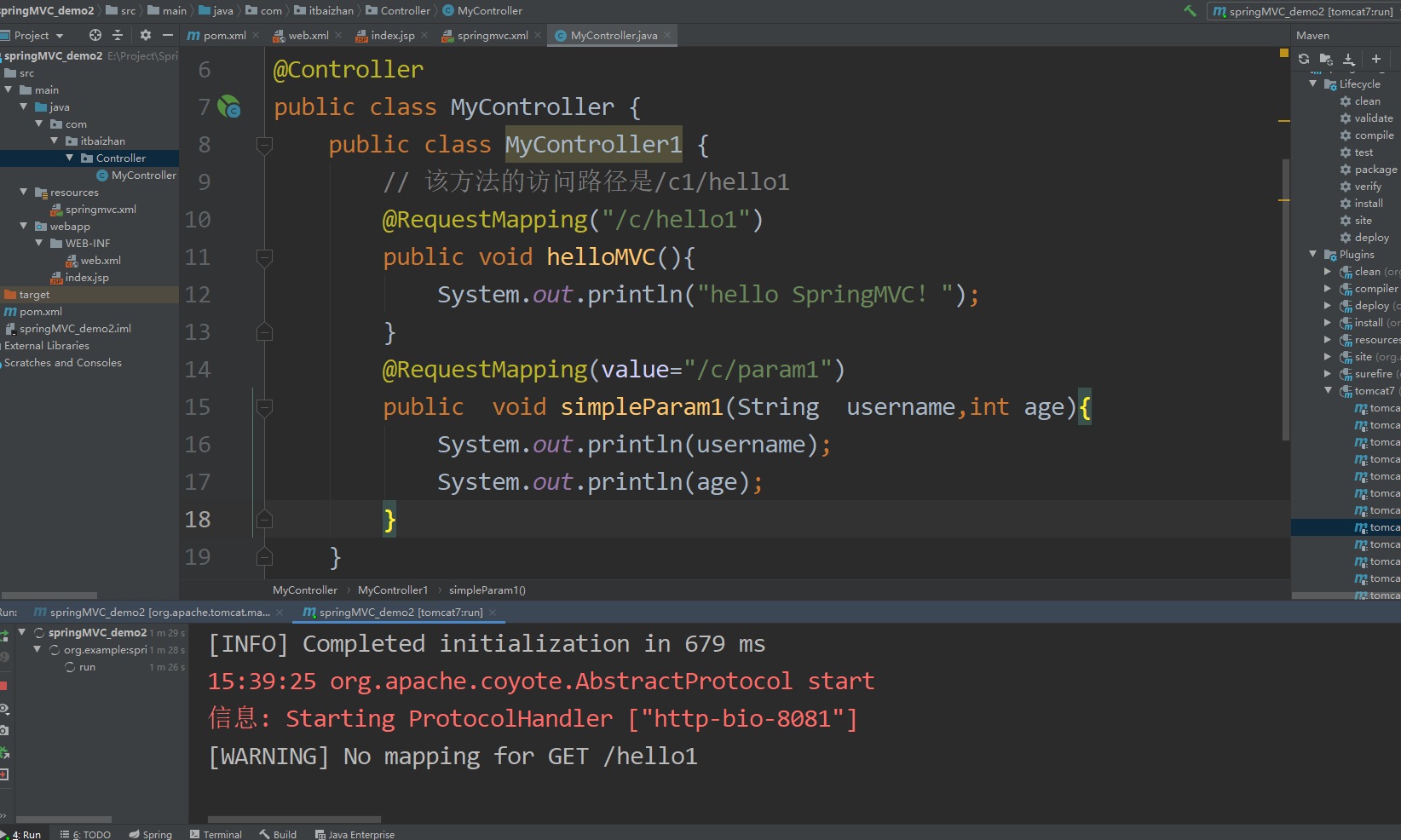This screenshot has height=840, width=1401.
Task: Select the target folder in the Project tree
Action: pyautogui.click(x=89, y=294)
